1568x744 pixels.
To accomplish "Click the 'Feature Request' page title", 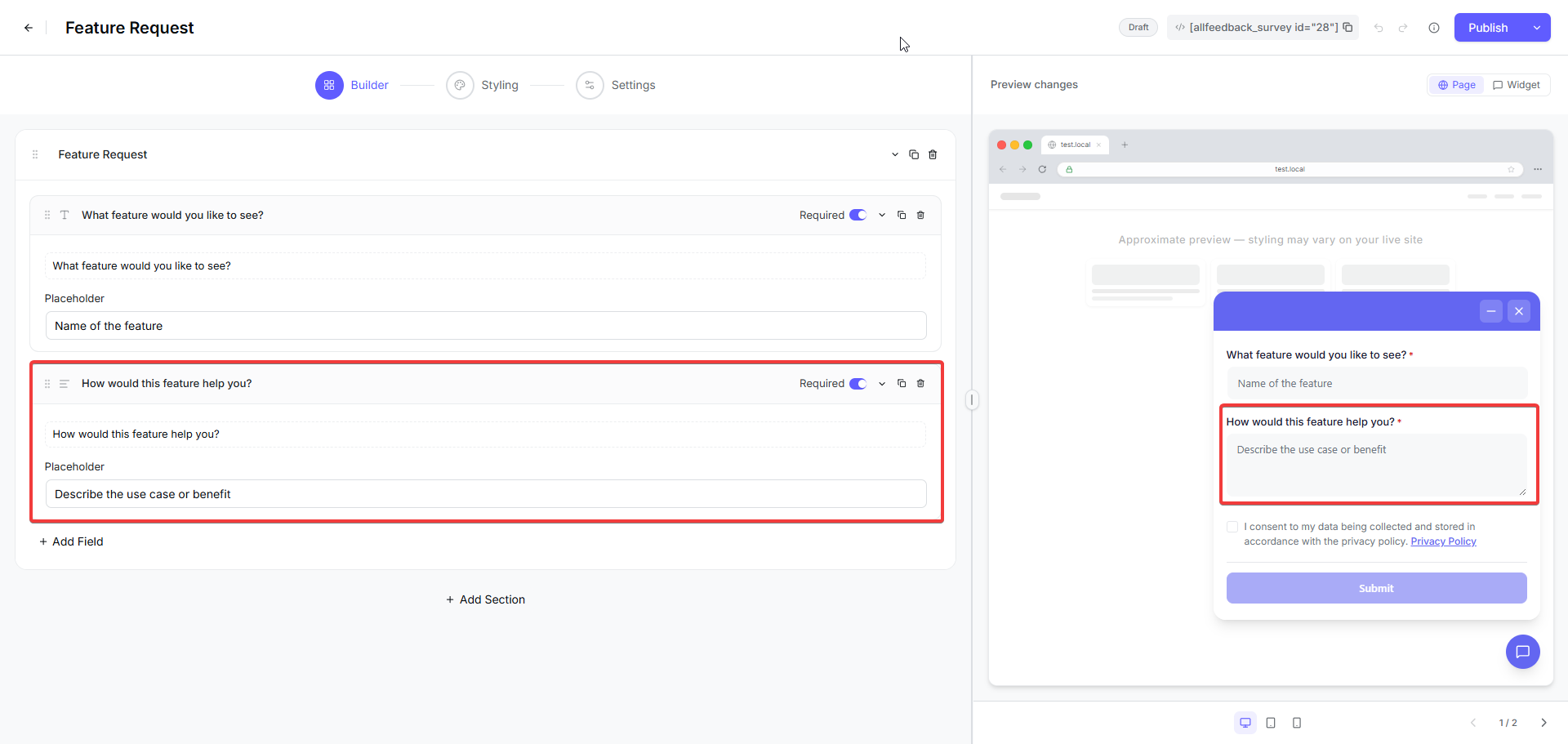I will (x=130, y=28).
